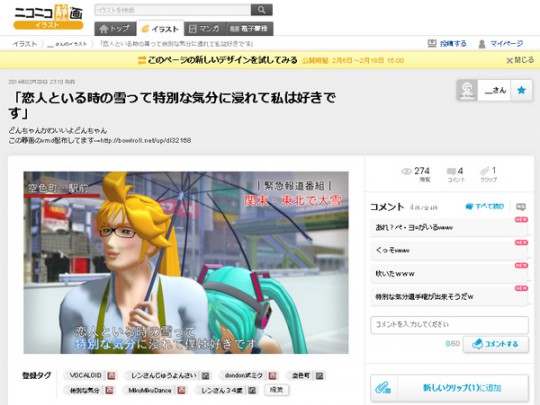
Task: Click the illustration search input field
Action: pyautogui.click(x=173, y=10)
